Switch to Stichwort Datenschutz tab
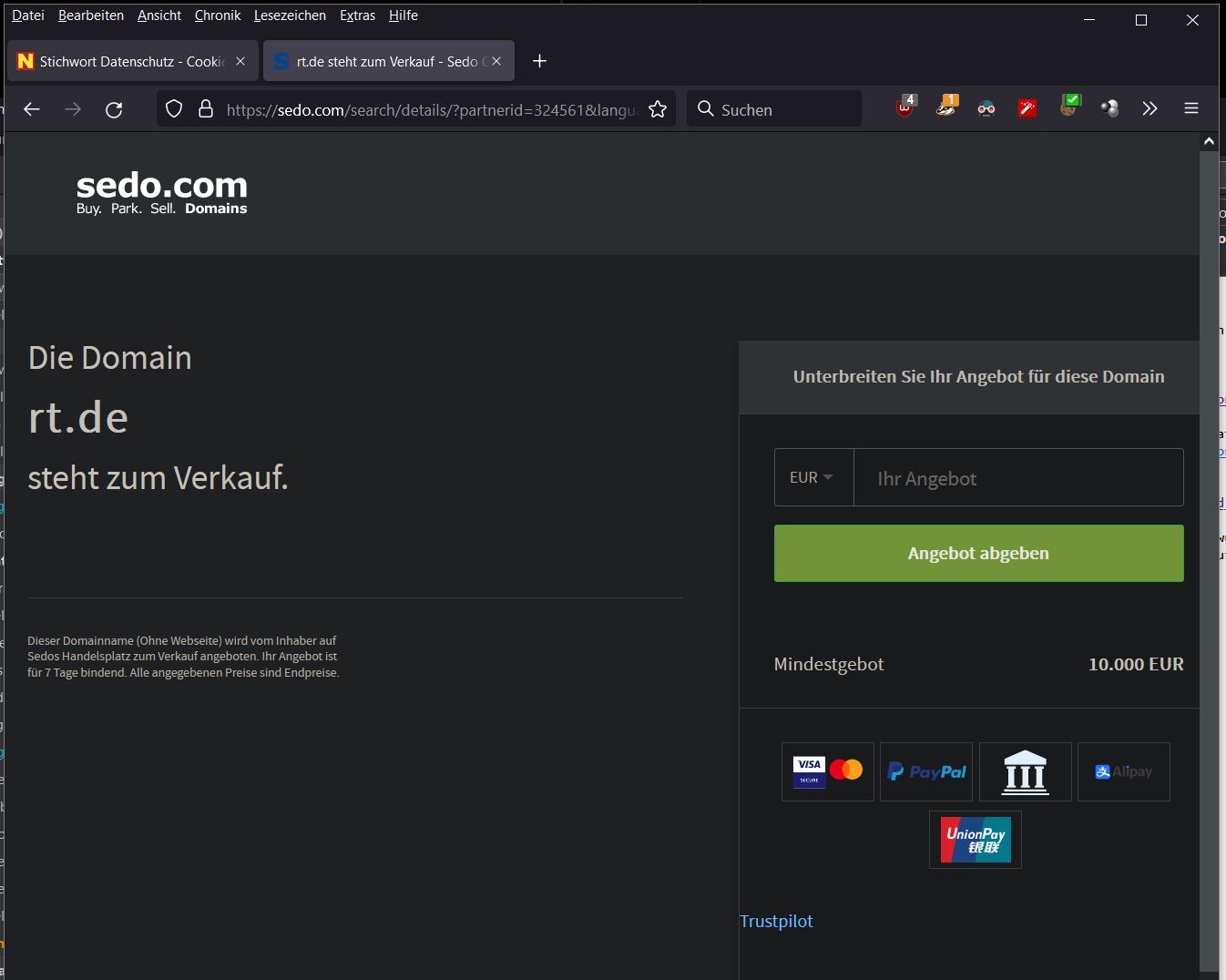 point(132,61)
